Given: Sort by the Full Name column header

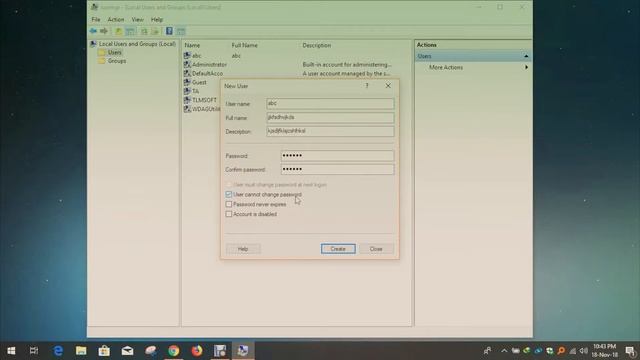Looking at the screenshot, I should [244, 45].
